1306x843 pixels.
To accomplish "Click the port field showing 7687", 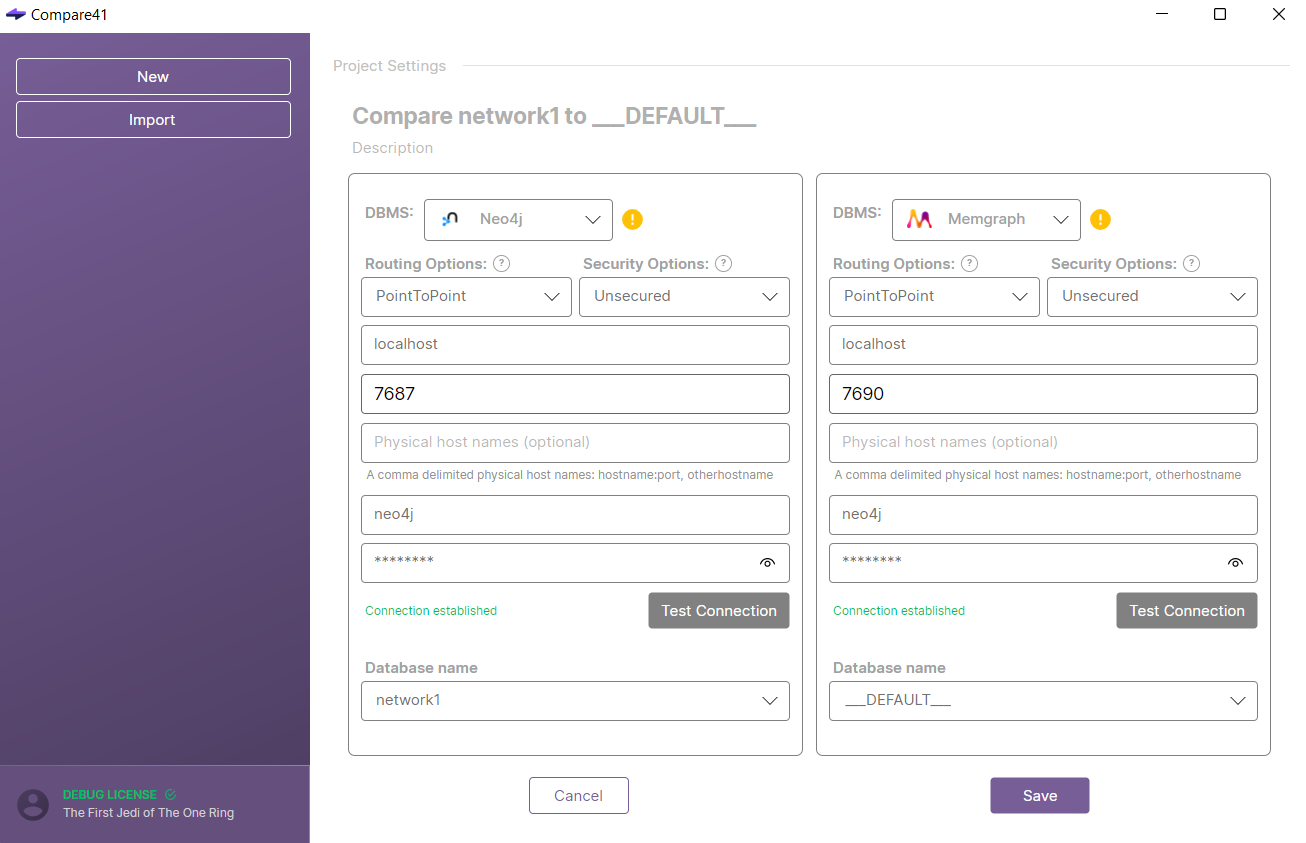I will pos(575,394).
